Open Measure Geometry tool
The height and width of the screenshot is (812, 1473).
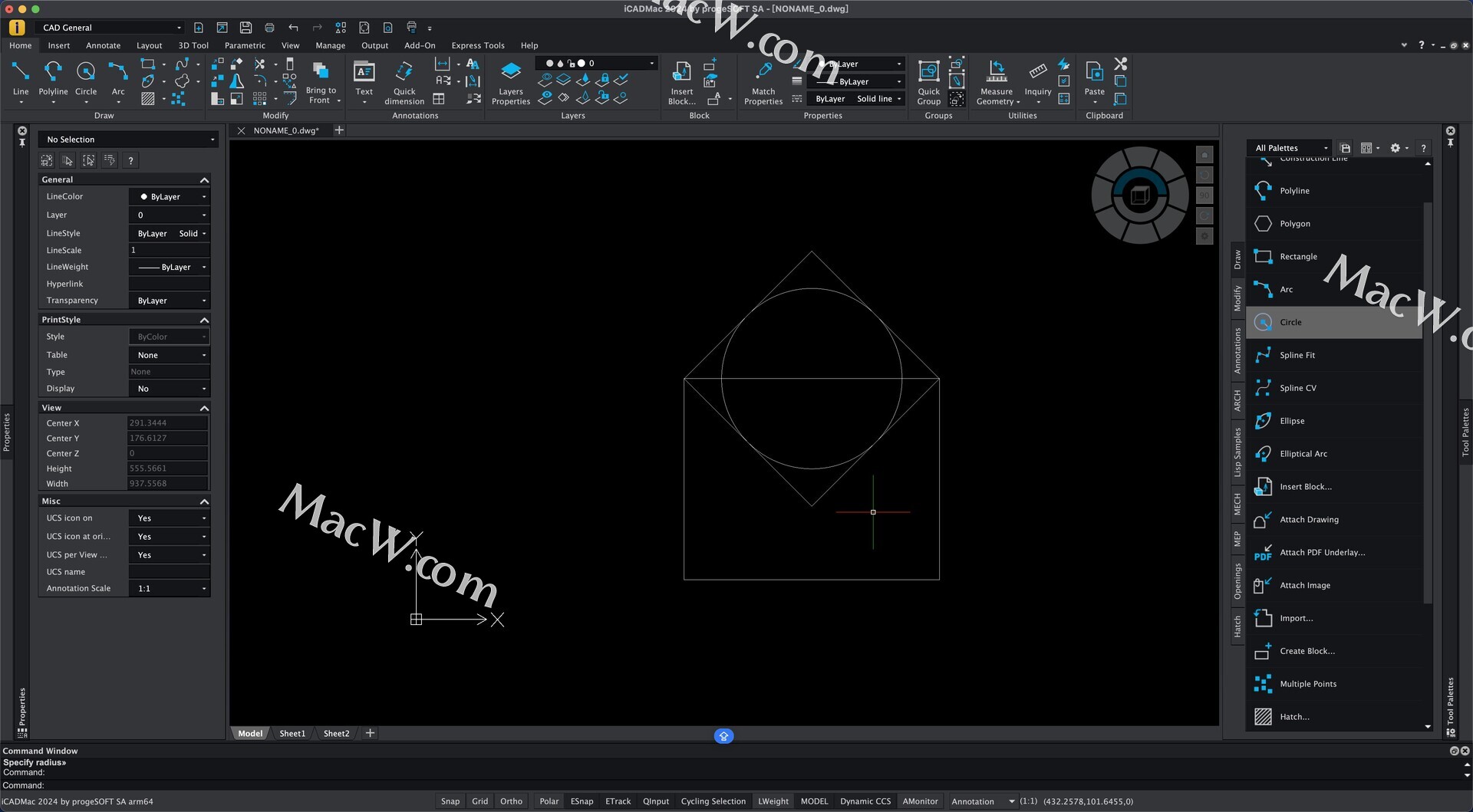(x=997, y=82)
